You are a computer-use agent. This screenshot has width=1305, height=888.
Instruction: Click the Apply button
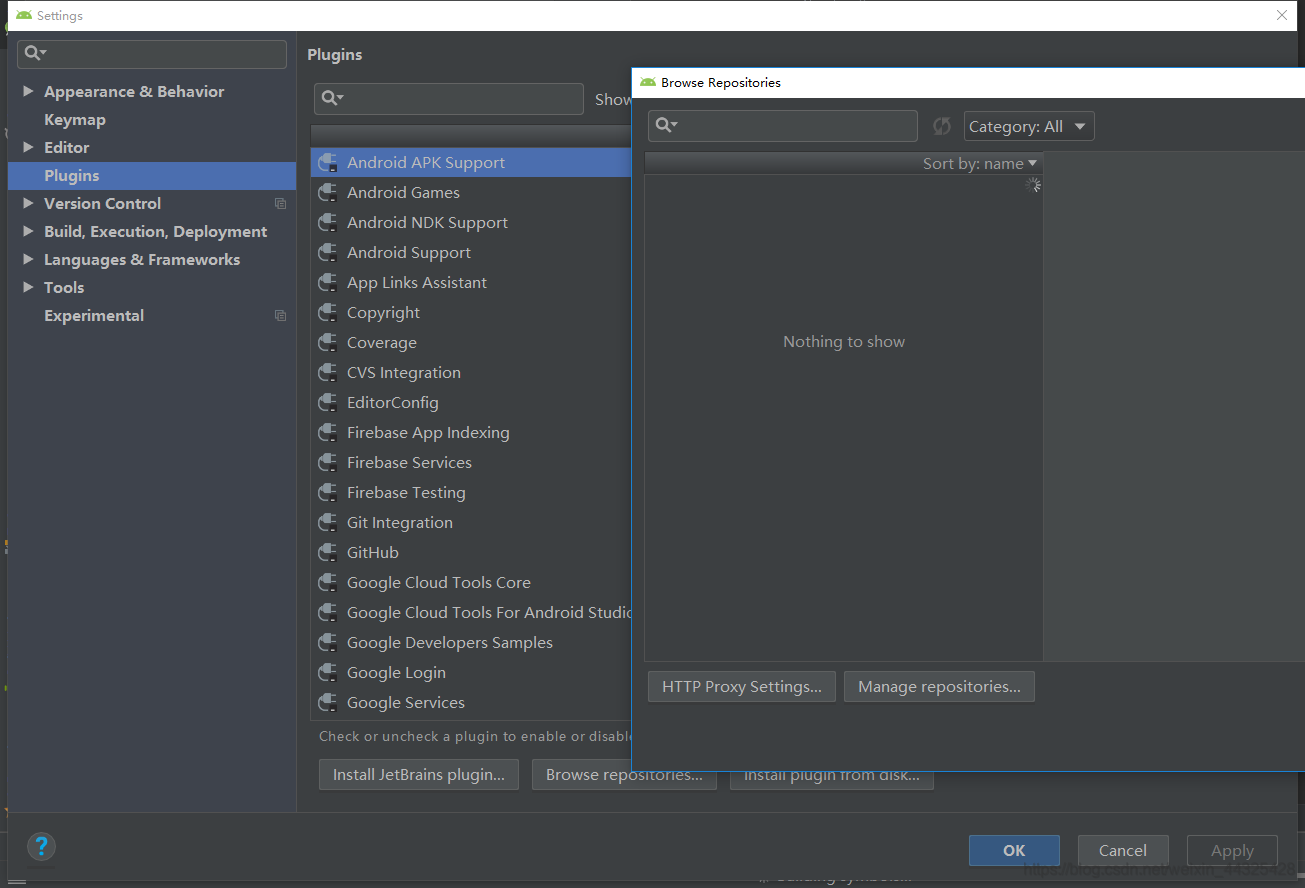(x=1232, y=850)
